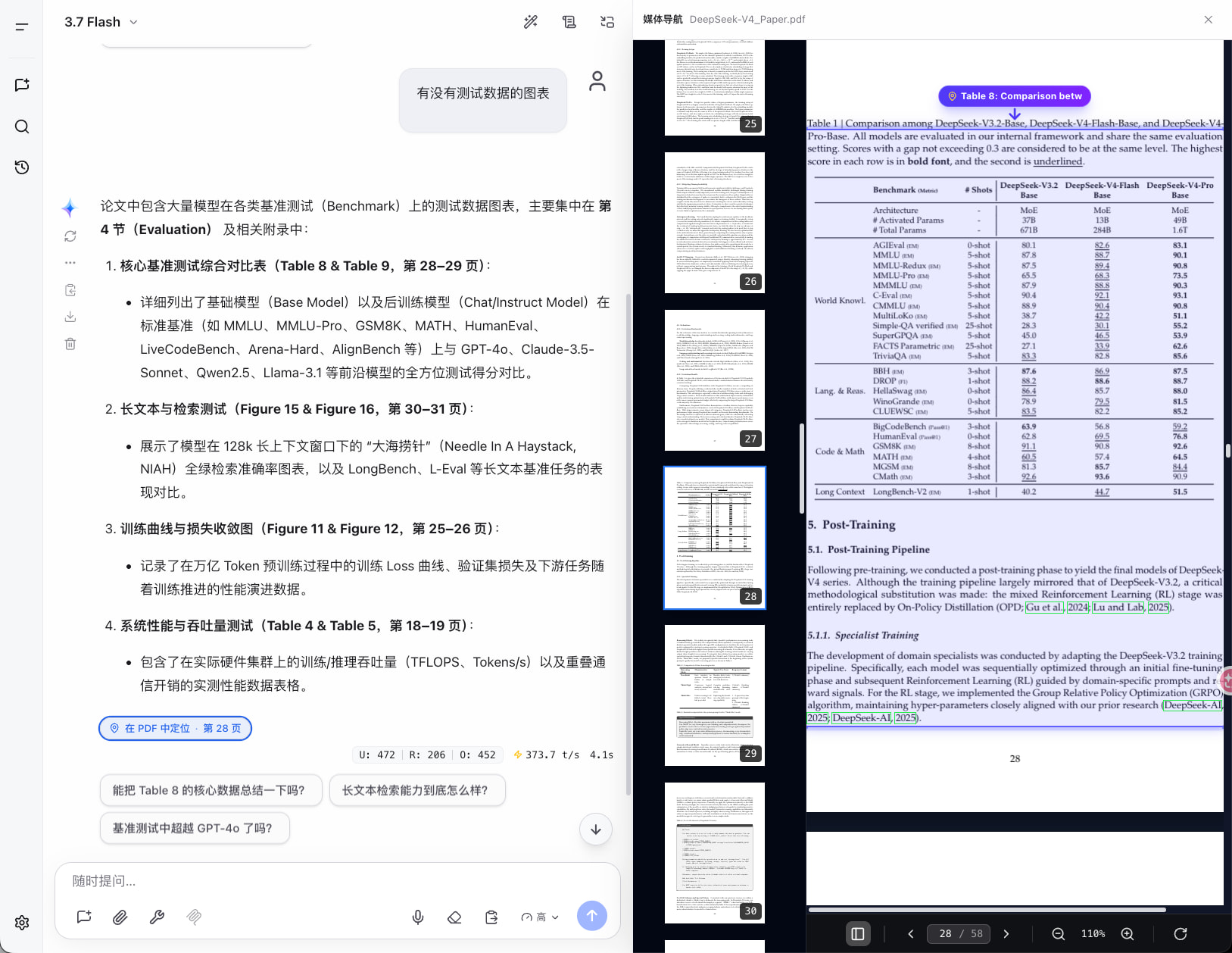Viewport: 1232px width, 953px height.
Task: Click the 在 PDF 中定位 第 28 页 button
Action: click(175, 728)
